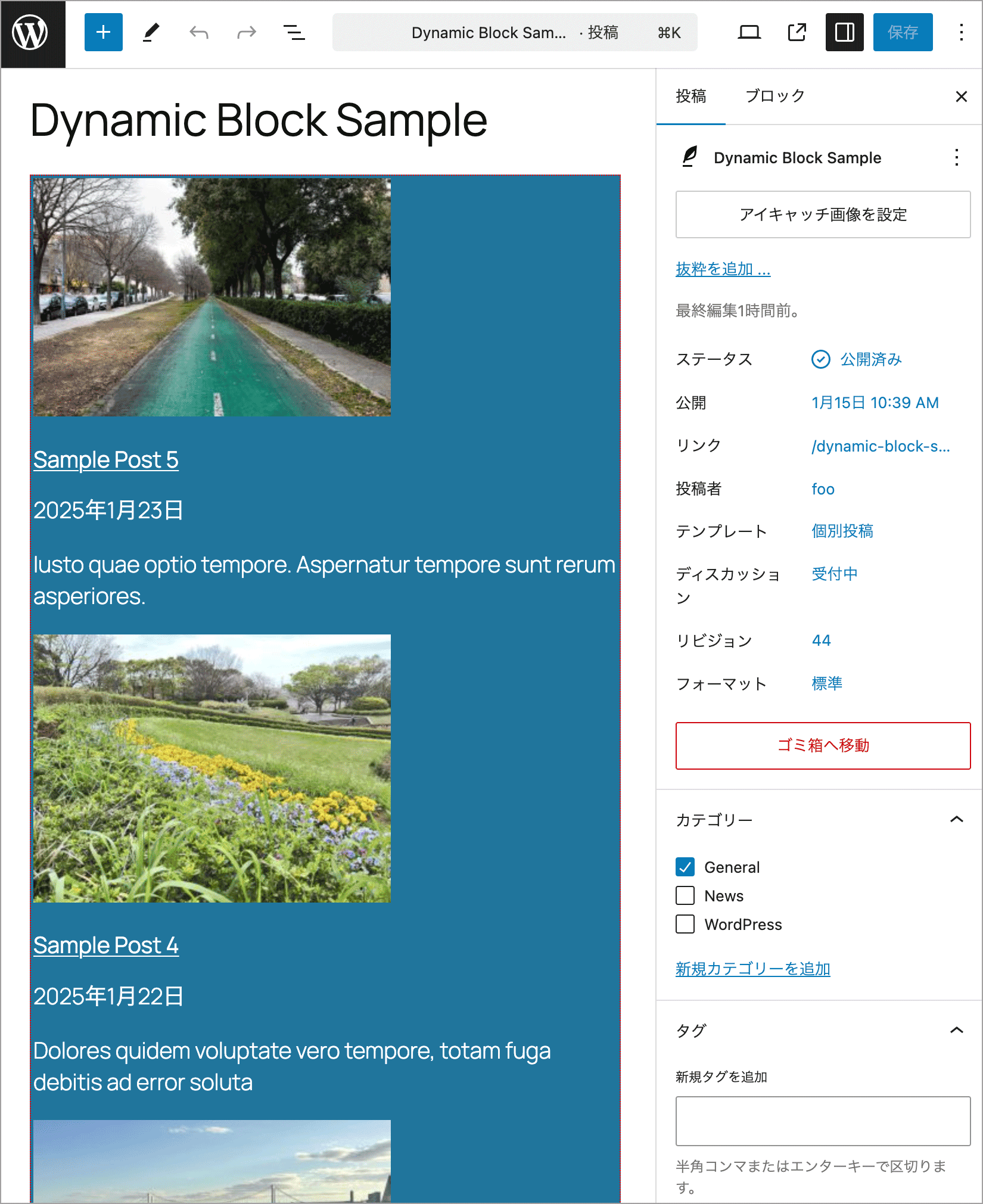Open the preview device laptop icon
Image resolution: width=983 pixels, height=1204 pixels.
(749, 32)
